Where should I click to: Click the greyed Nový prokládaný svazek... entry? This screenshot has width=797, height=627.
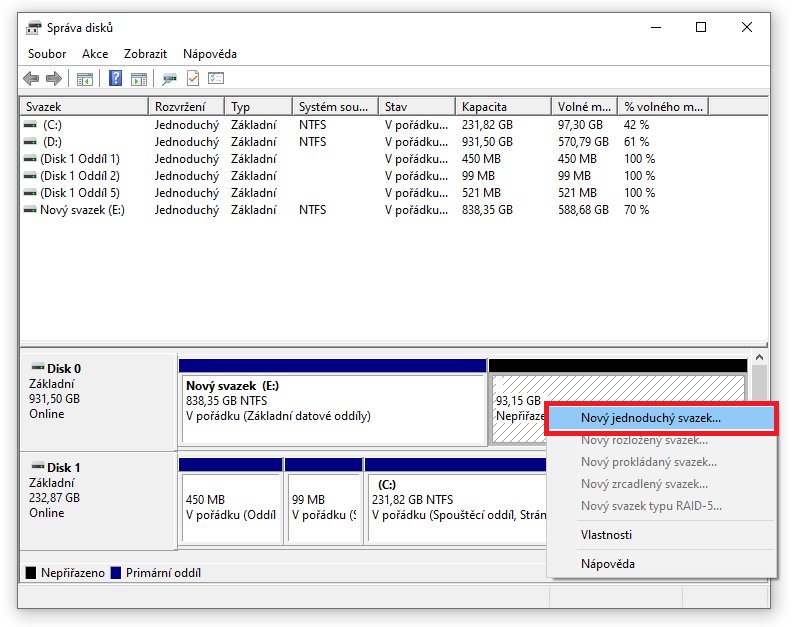tap(661, 462)
